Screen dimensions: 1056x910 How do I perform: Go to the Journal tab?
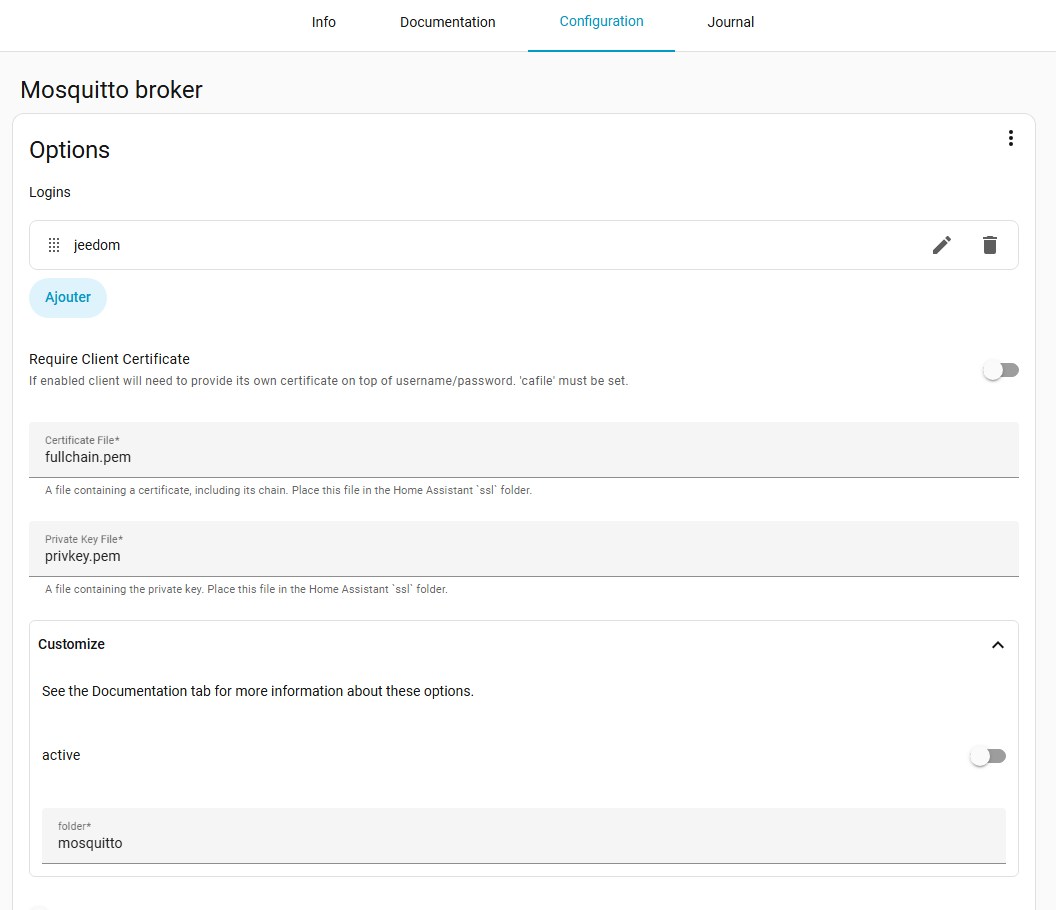tap(731, 22)
